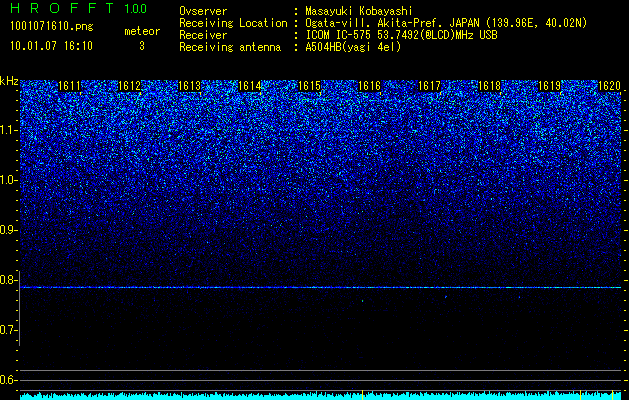Image resolution: width=629 pixels, height=400 pixels.
Task: Click the 1611 time marker
Action: 69,86
